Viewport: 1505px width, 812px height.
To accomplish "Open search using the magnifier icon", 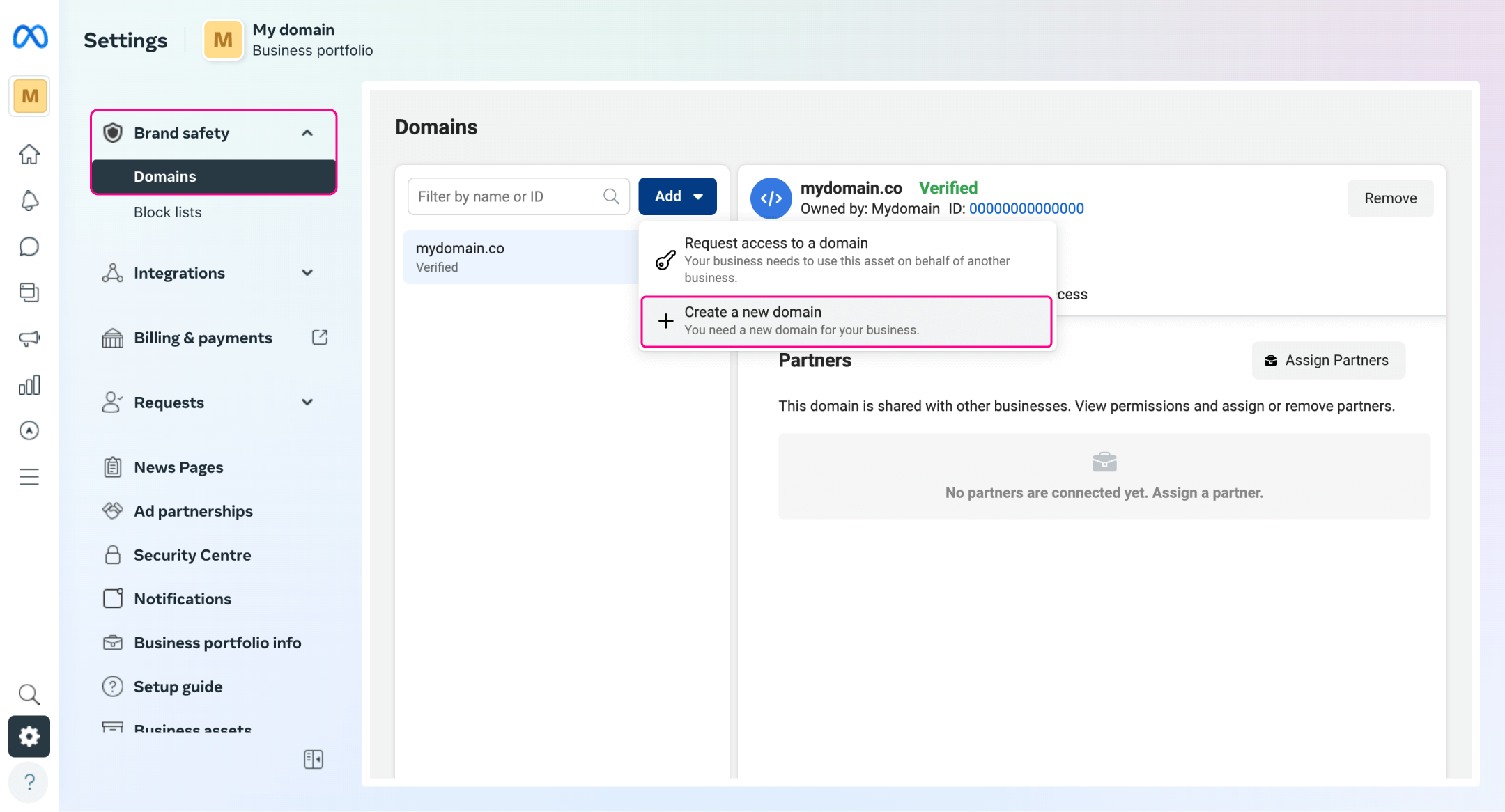I will [29, 694].
